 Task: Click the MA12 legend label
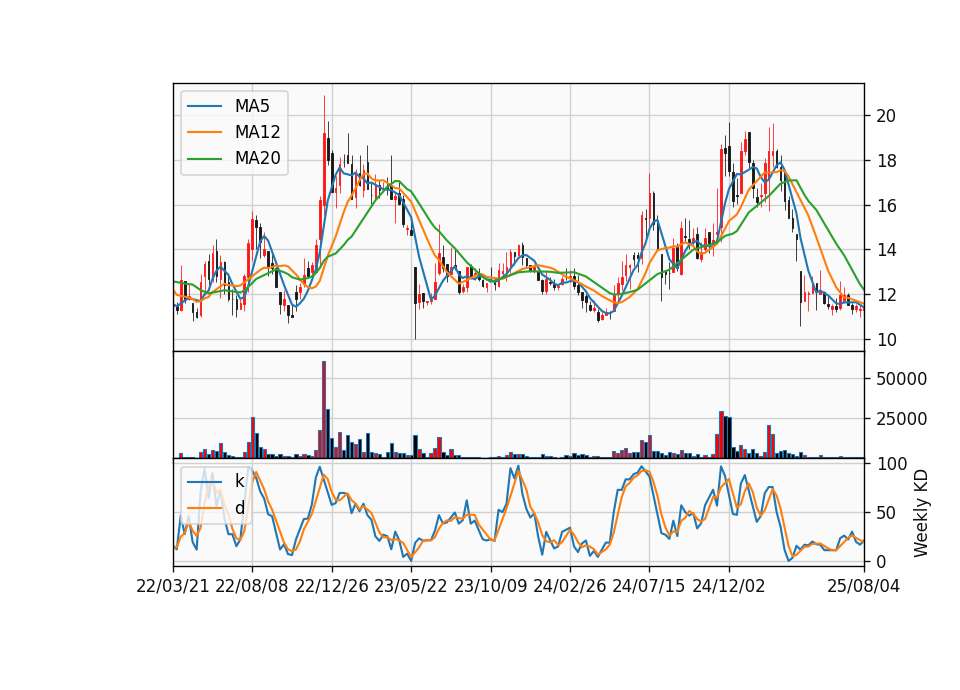coord(257,132)
